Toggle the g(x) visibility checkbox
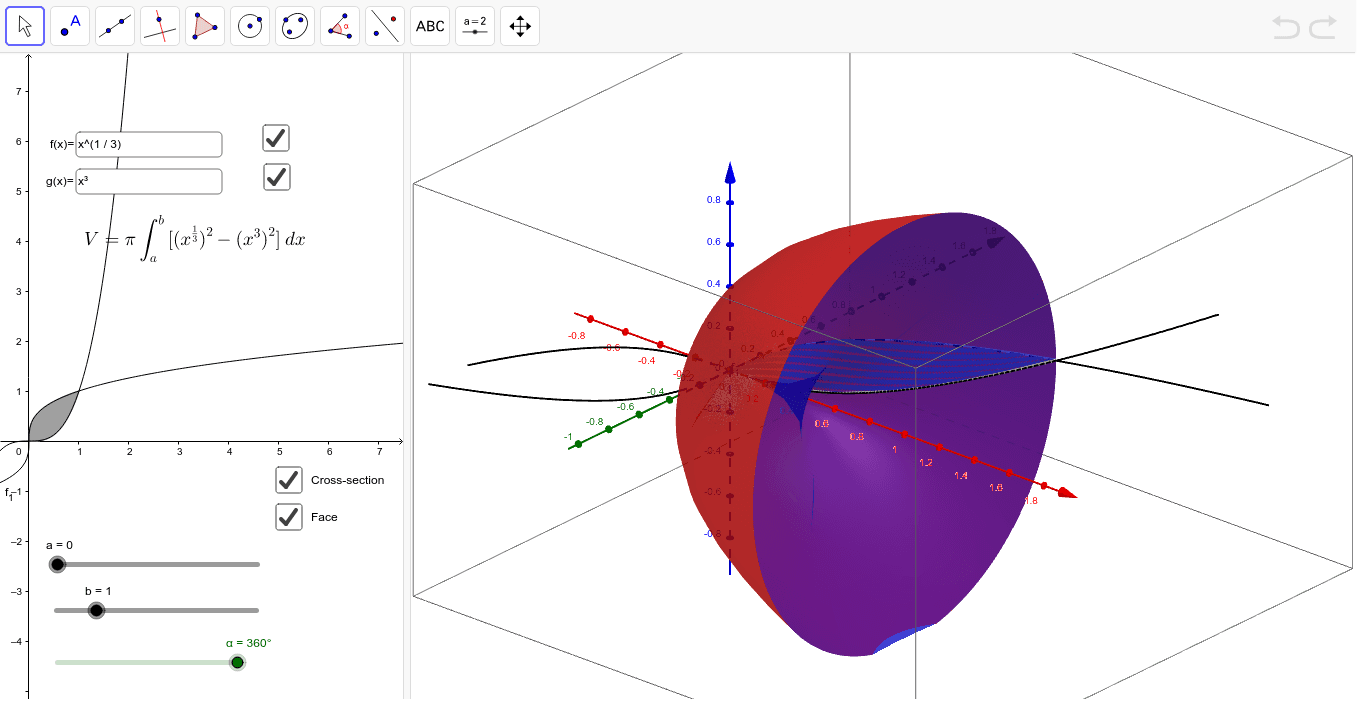Image resolution: width=1357 pixels, height=701 pixels. point(276,177)
